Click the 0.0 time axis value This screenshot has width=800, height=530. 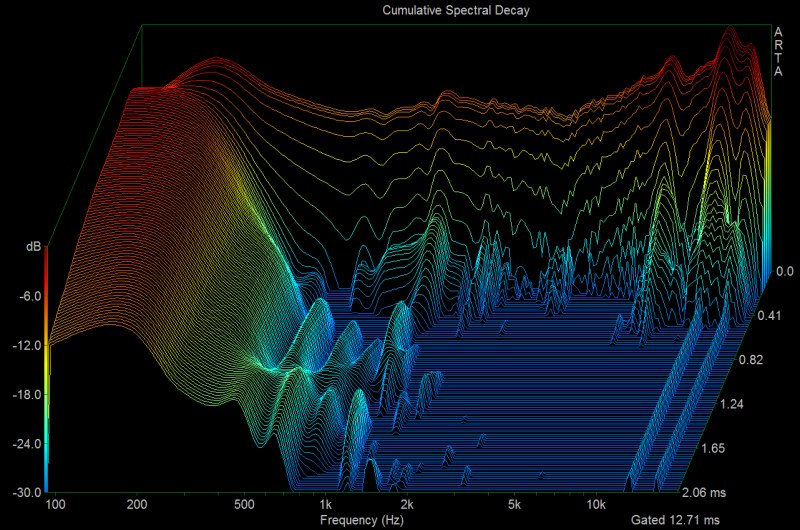point(784,271)
